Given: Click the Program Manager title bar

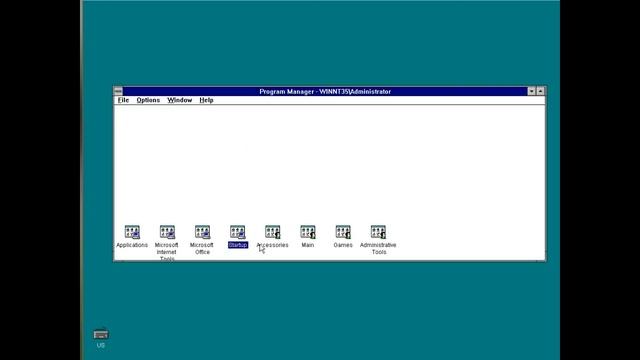Looking at the screenshot, I should coord(325,91).
